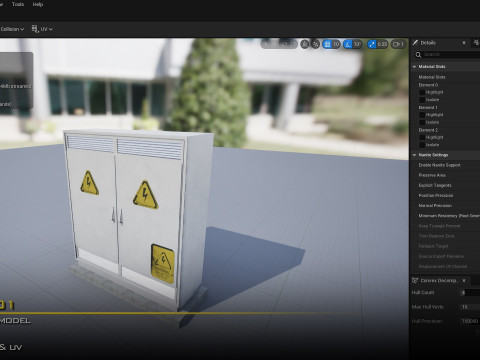Collapse the Nanite Settings section
Screen dimensions: 480x360
(414, 155)
